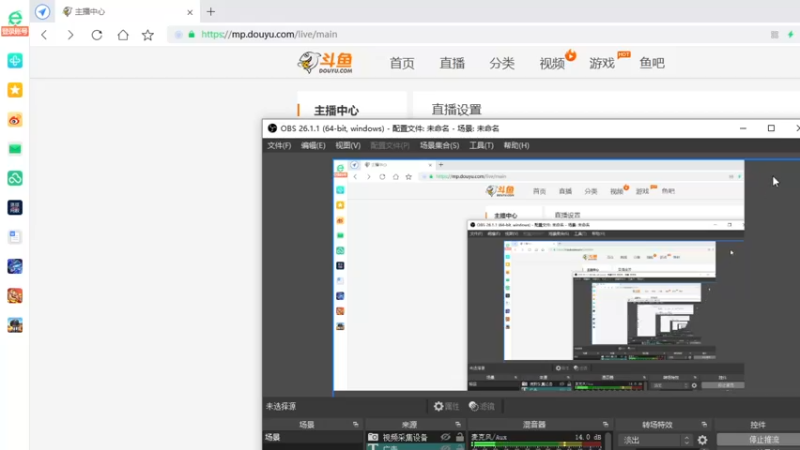Viewport: 800px width, 450px height.
Task: Open Douyu 鱼吧 nav link
Action: point(652,63)
